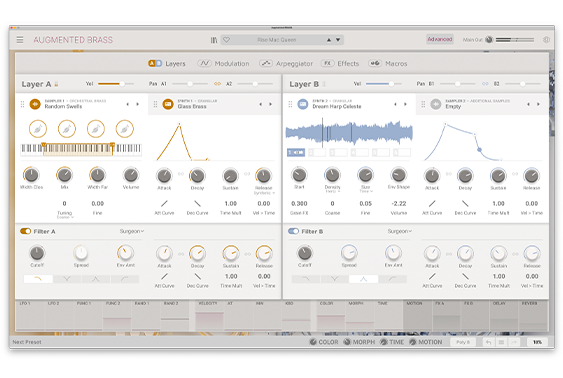Viewport: 563px width, 378px height.
Task: Click the MORPH macro knob
Action: (347, 342)
